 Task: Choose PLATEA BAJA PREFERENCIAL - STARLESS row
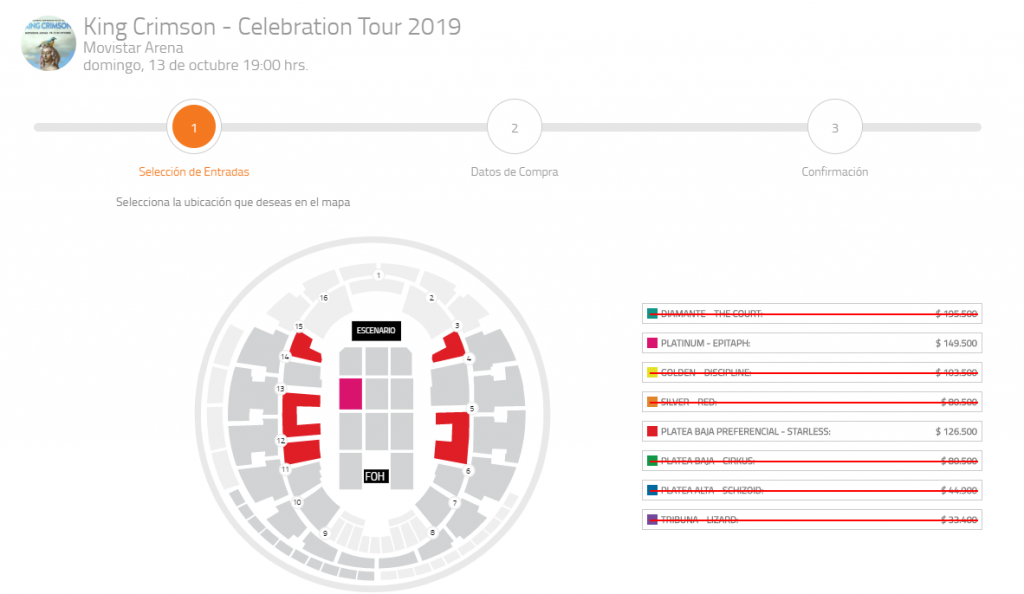click(811, 432)
